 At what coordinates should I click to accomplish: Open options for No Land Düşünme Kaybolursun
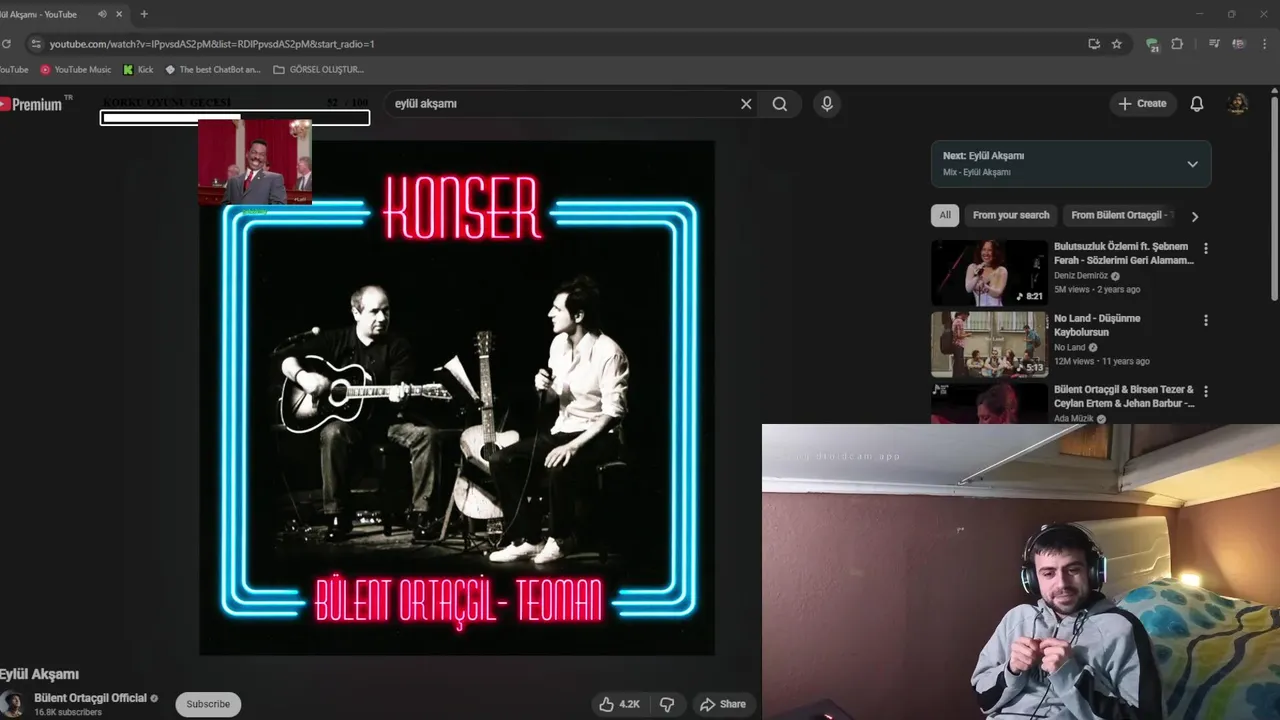coord(1205,320)
